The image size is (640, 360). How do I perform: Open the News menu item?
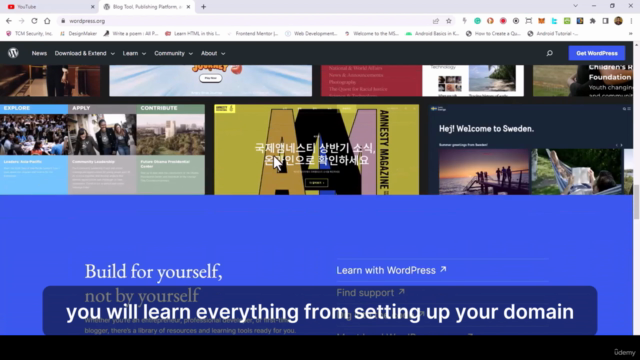click(39, 53)
